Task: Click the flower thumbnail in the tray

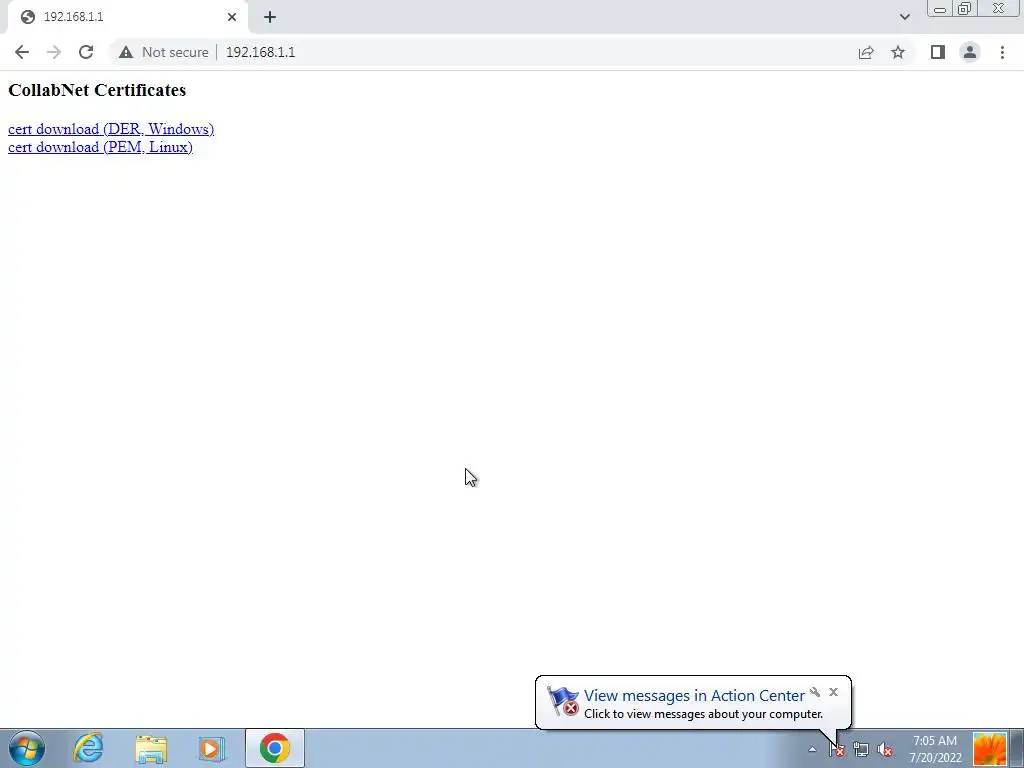Action: point(990,748)
